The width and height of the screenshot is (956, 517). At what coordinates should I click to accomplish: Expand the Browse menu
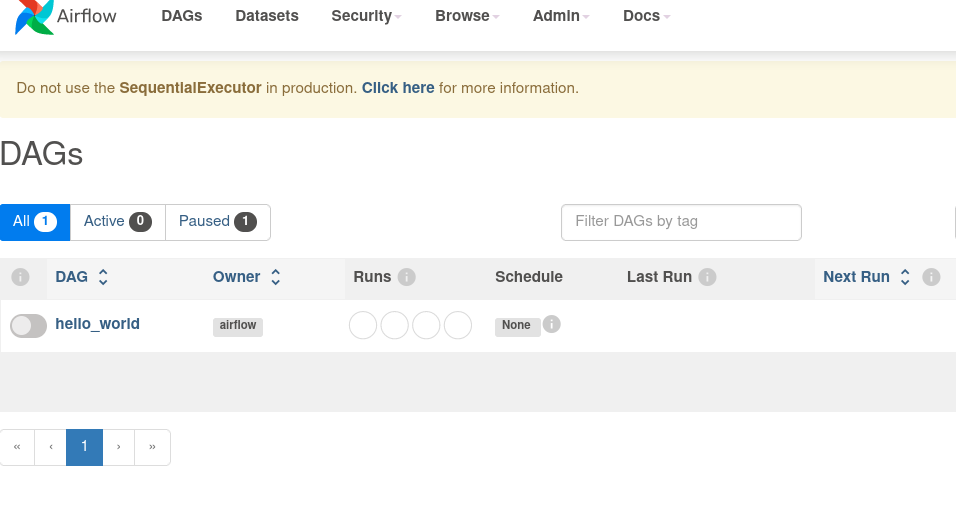[467, 16]
